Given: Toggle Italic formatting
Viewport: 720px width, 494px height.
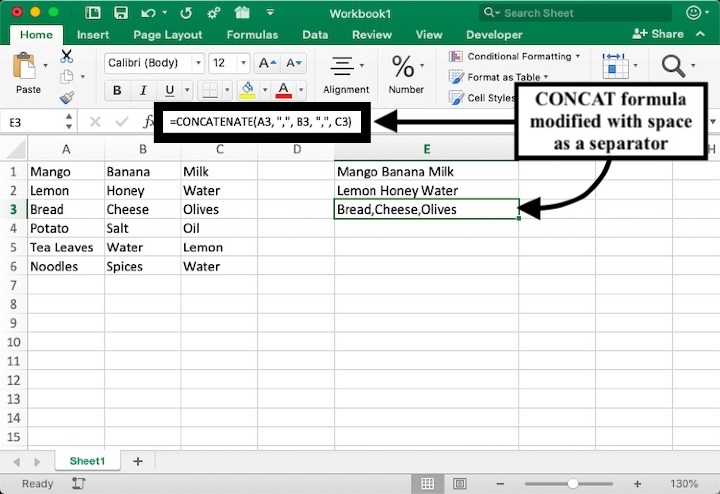Looking at the screenshot, I should pyautogui.click(x=143, y=90).
